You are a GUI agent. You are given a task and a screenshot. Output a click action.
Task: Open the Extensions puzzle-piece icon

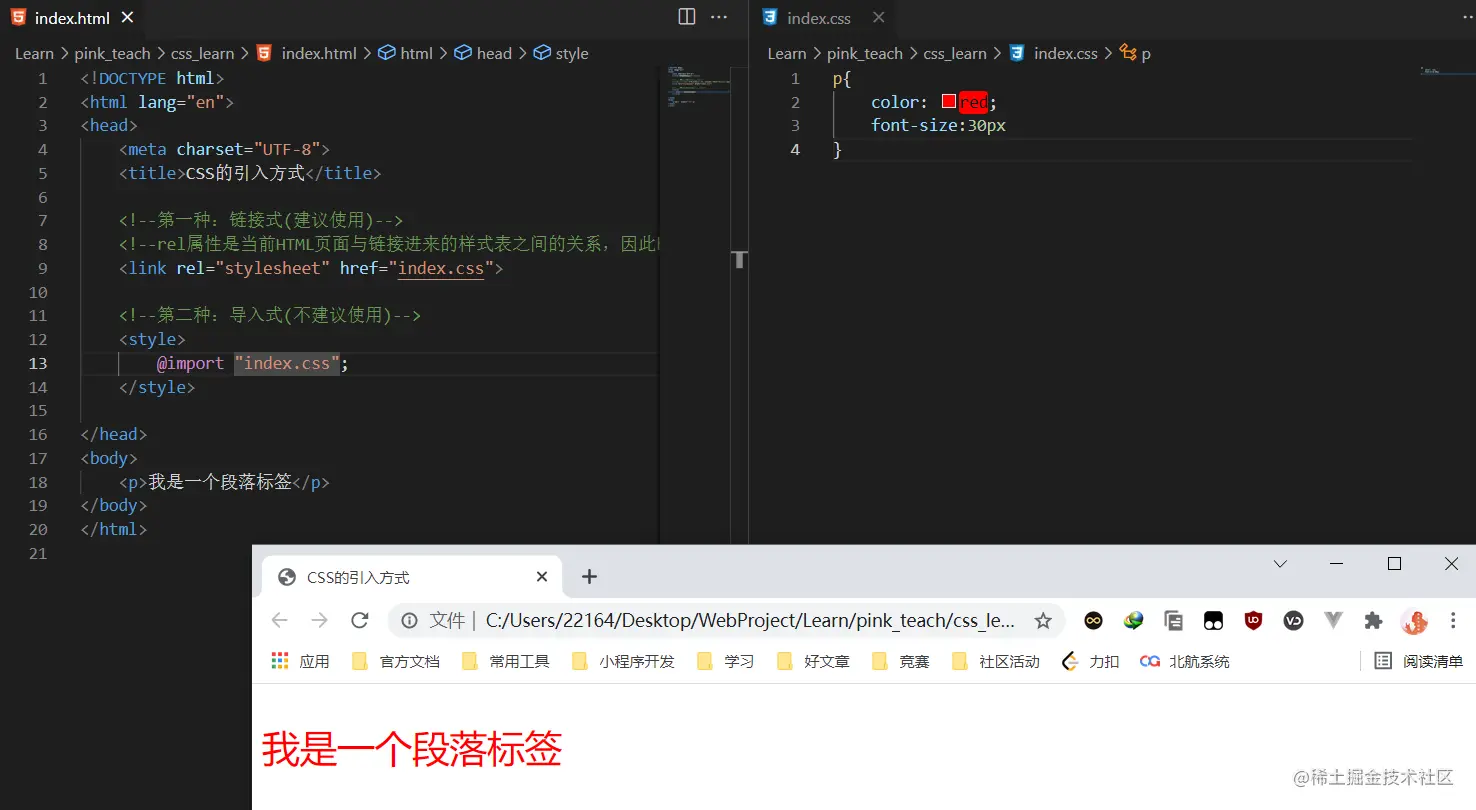pyautogui.click(x=1373, y=620)
